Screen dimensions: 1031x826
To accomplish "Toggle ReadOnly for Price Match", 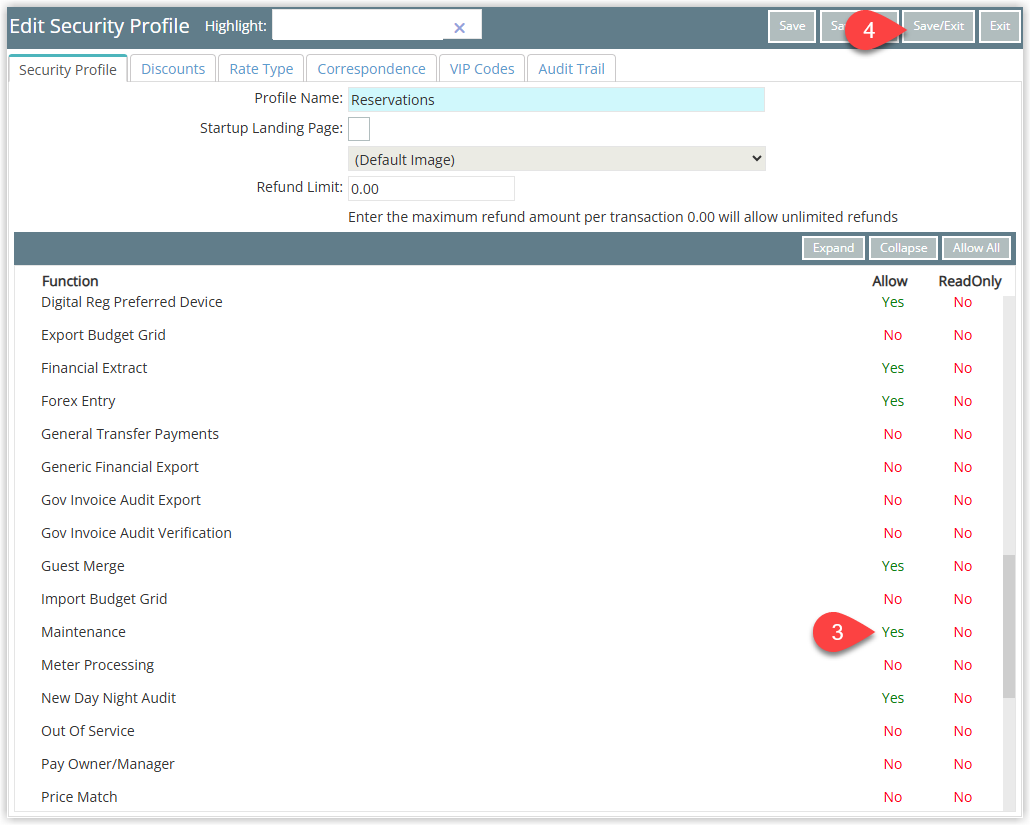I will (963, 797).
